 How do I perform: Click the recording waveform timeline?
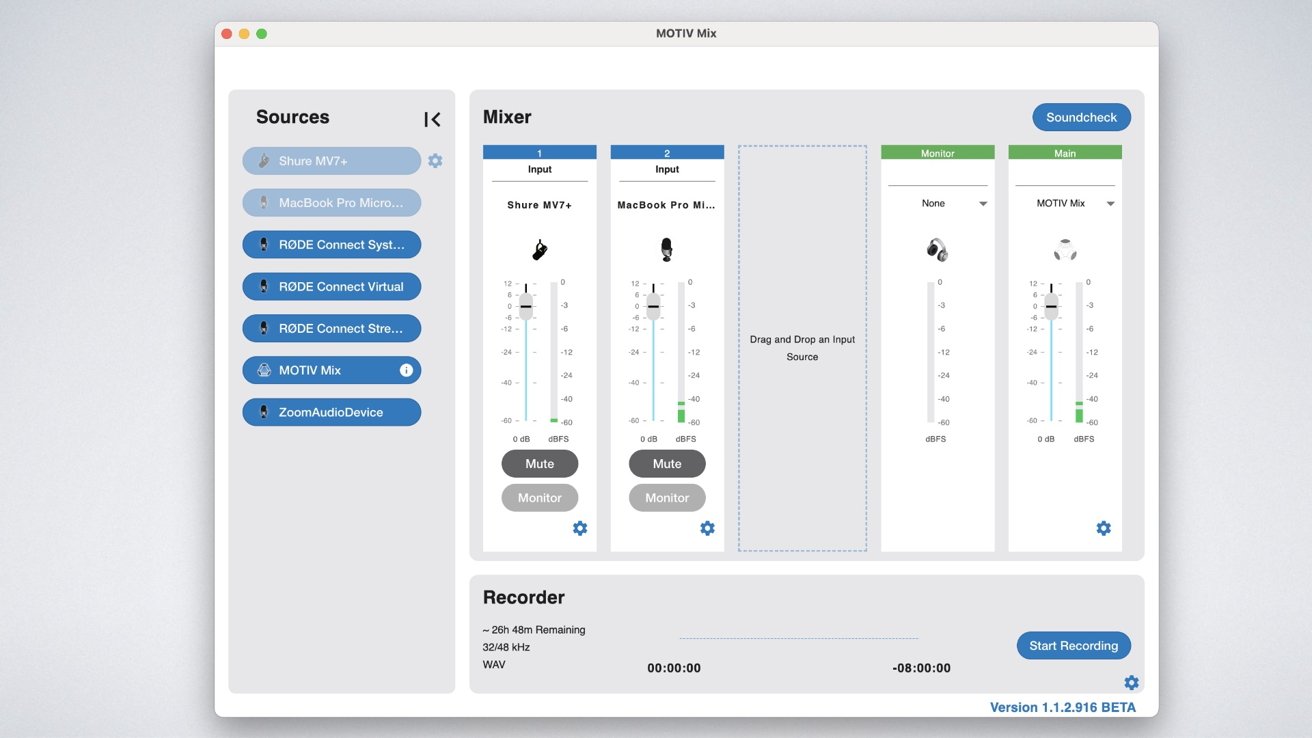(x=798, y=638)
